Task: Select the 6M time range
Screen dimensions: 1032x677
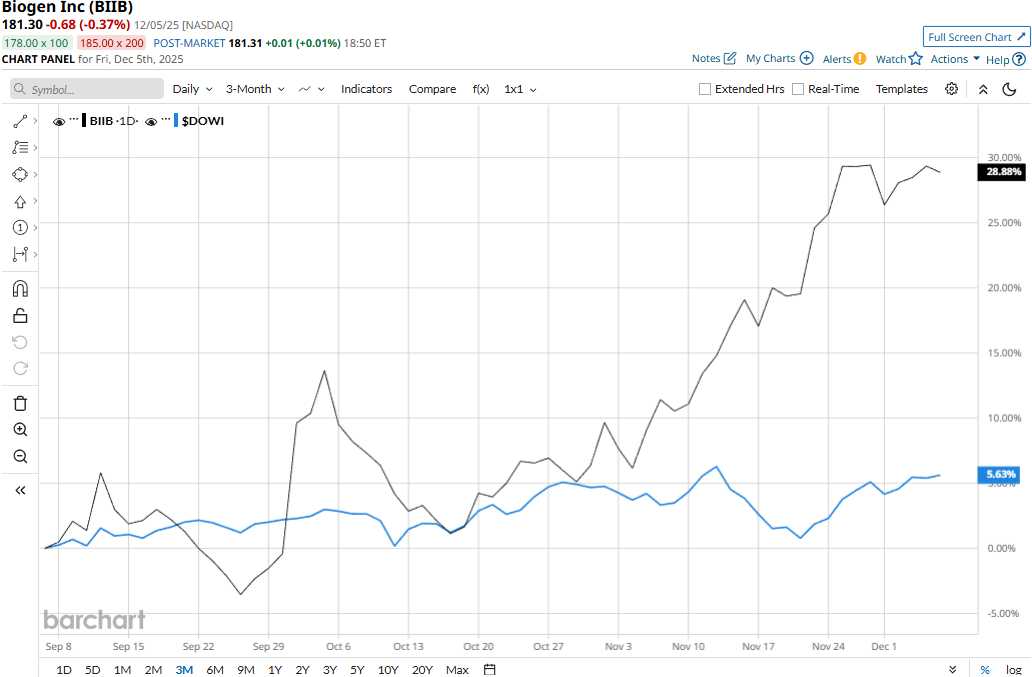Action: click(215, 670)
